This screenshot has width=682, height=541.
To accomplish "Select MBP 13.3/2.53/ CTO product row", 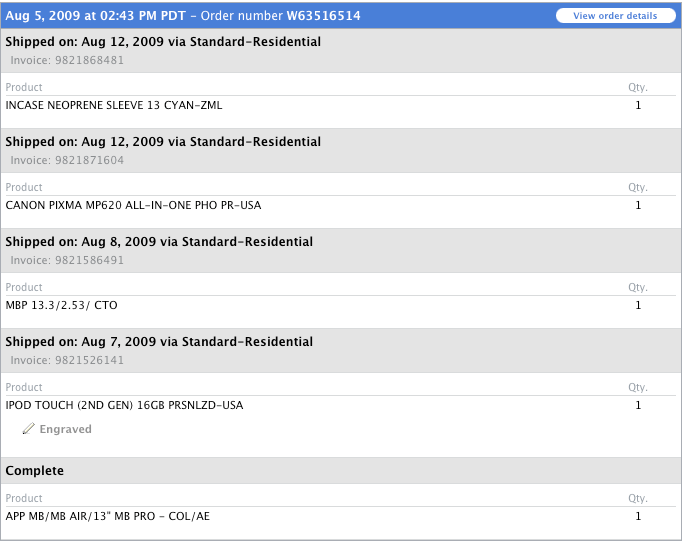I will (61, 305).
